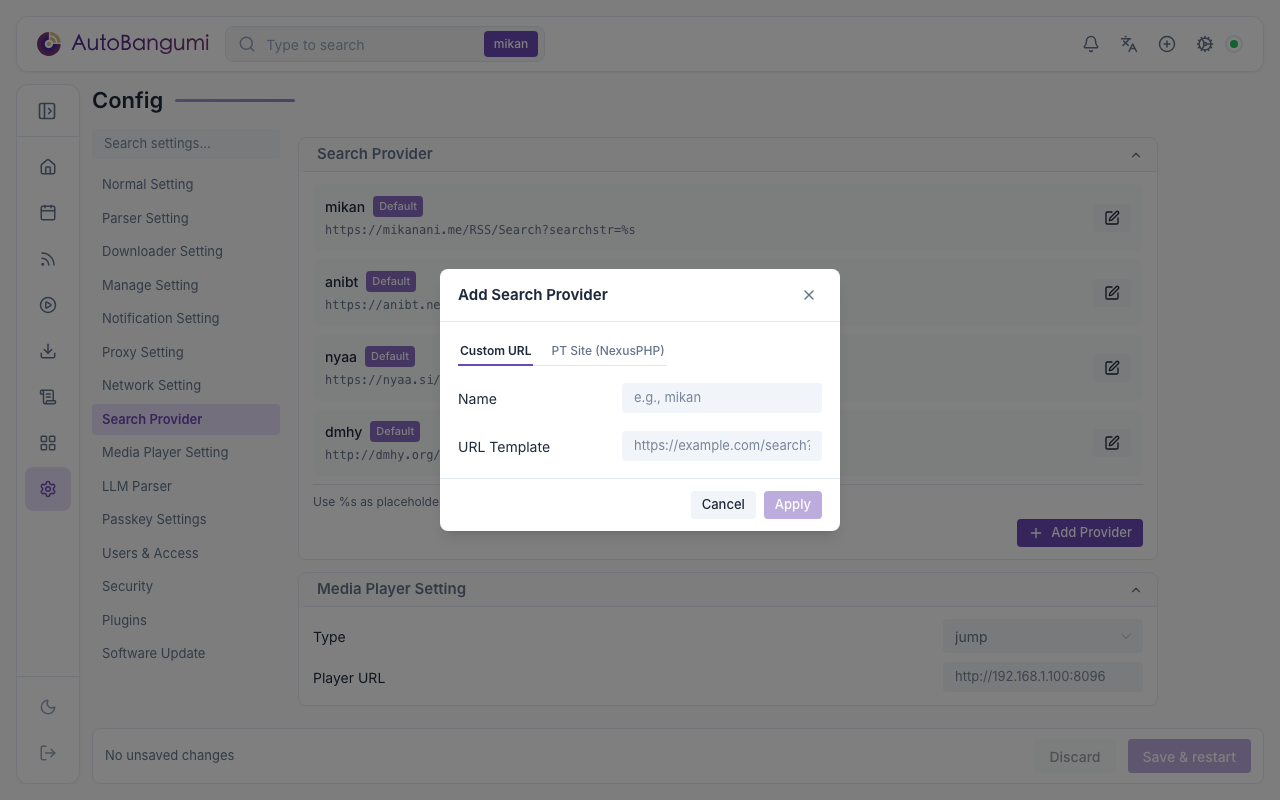1280x800 pixels.
Task: Open the media player Type dropdown
Action: (x=1042, y=637)
